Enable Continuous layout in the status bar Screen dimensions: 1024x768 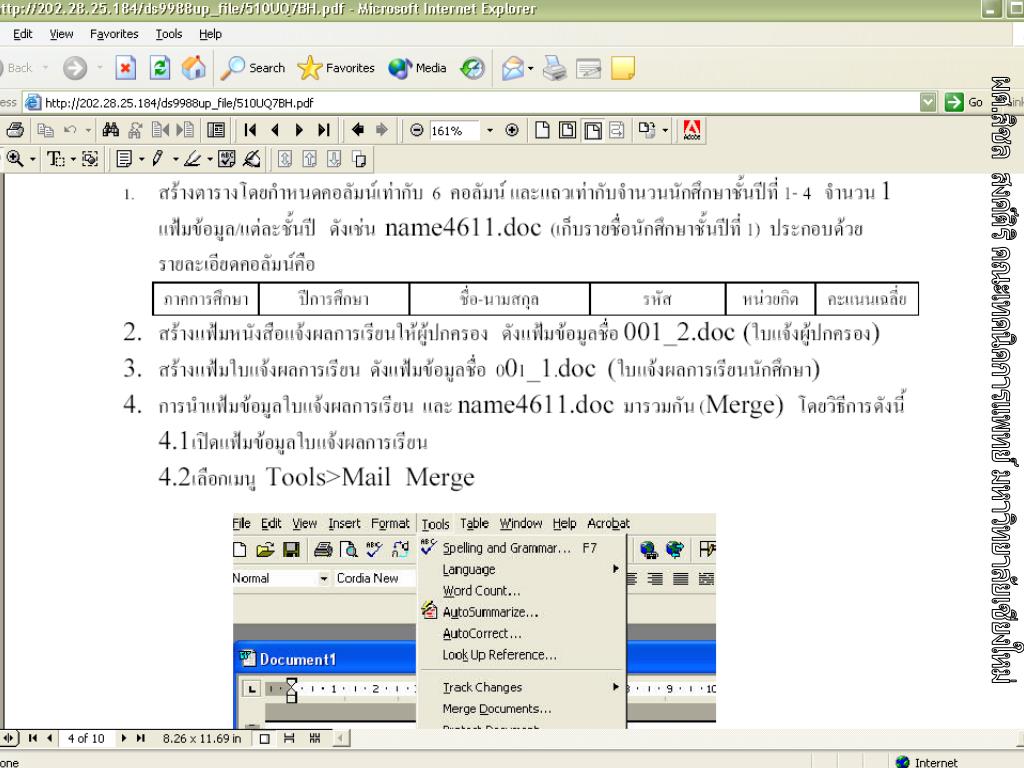[x=289, y=739]
